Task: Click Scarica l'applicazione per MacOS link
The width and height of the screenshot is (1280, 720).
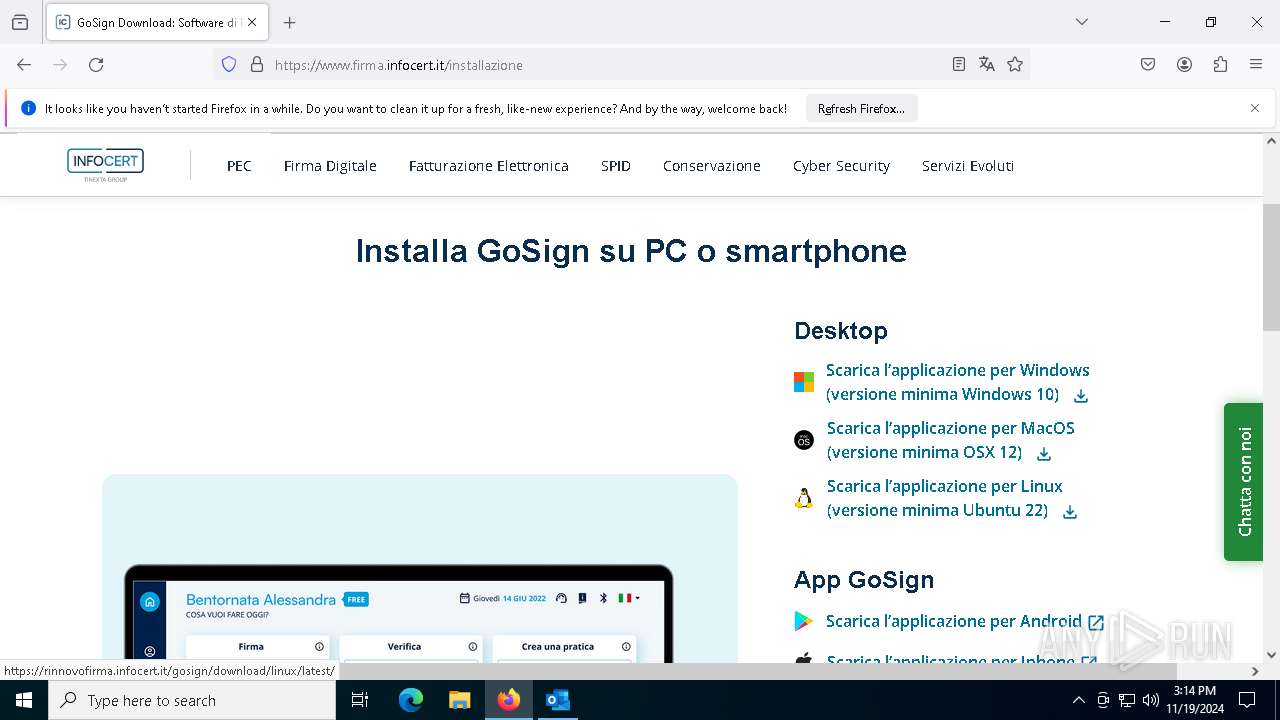Action: pos(950,440)
